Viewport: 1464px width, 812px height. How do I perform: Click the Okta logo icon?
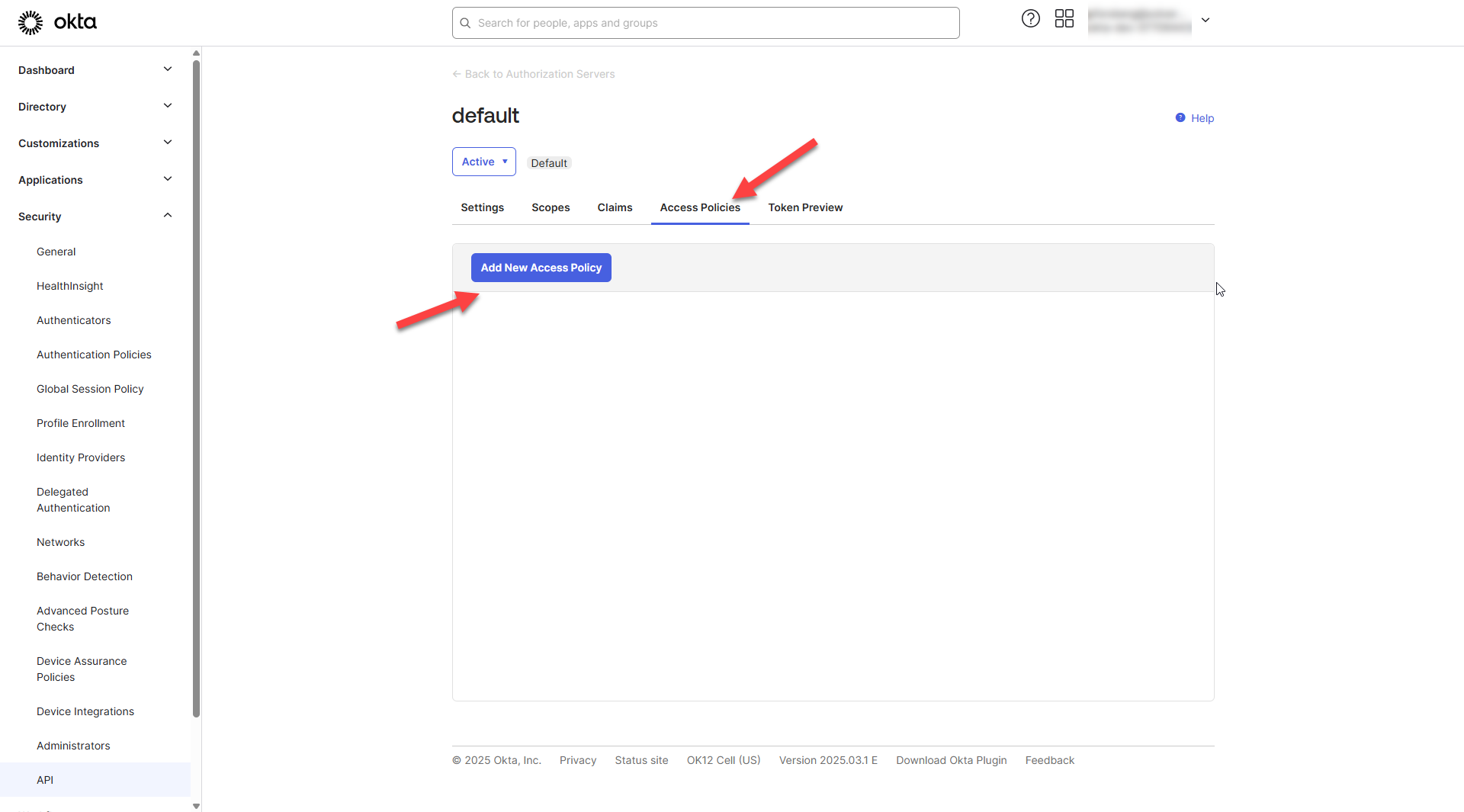(x=30, y=23)
